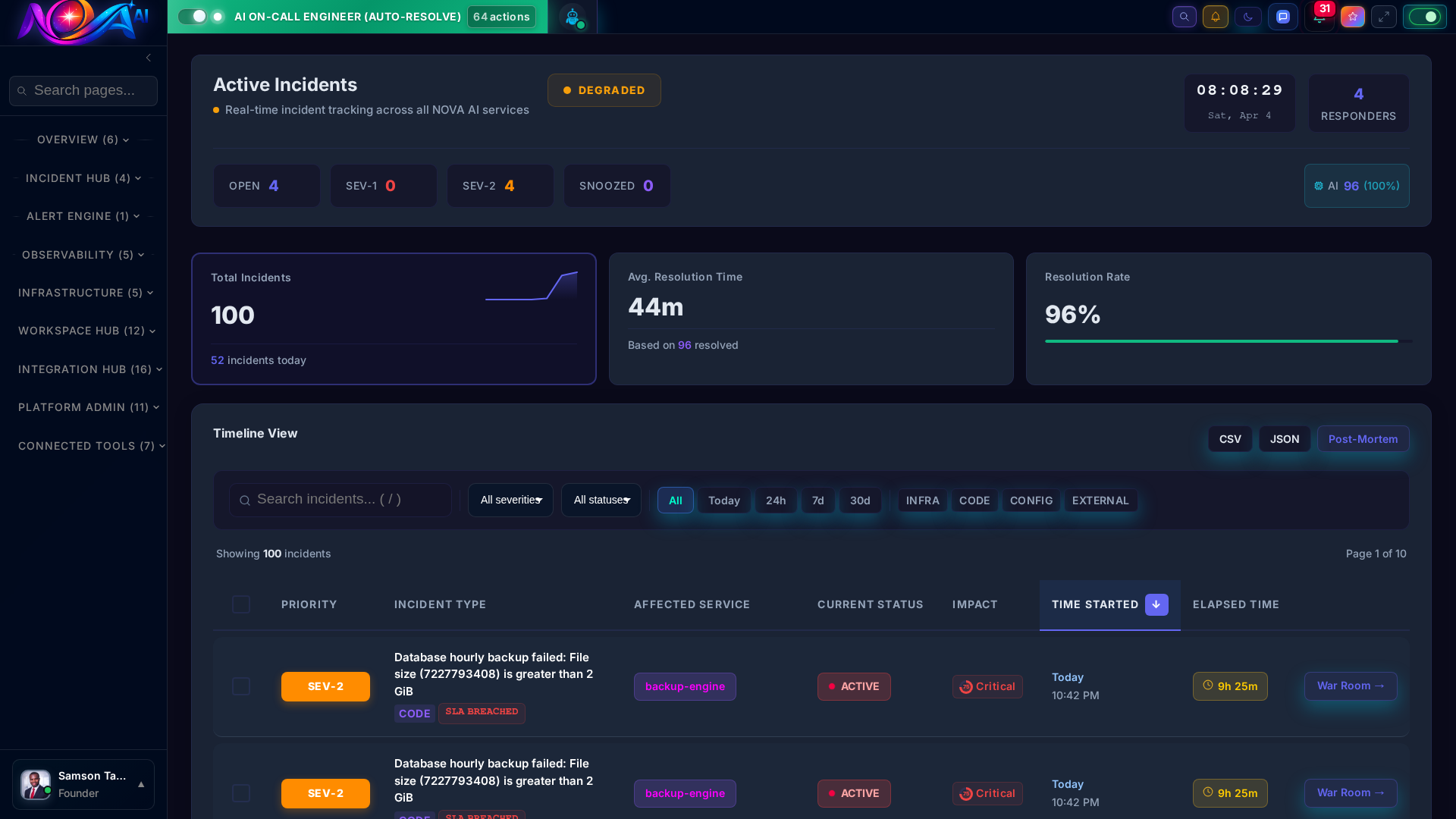1456x819 pixels.
Task: Open the chat bubble messaging icon
Action: (x=1283, y=17)
